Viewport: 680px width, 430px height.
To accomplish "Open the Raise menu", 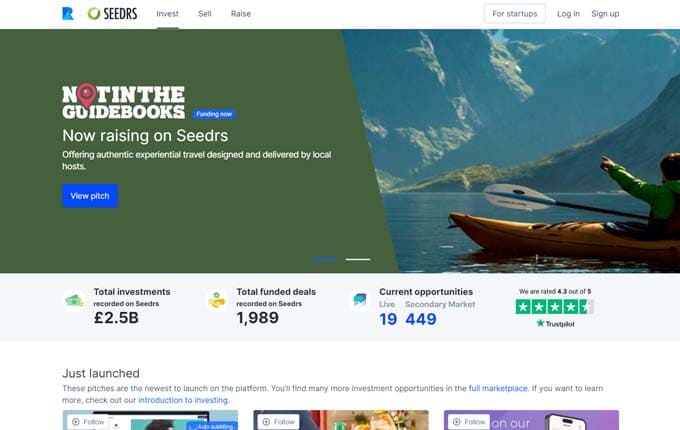I will (x=241, y=14).
